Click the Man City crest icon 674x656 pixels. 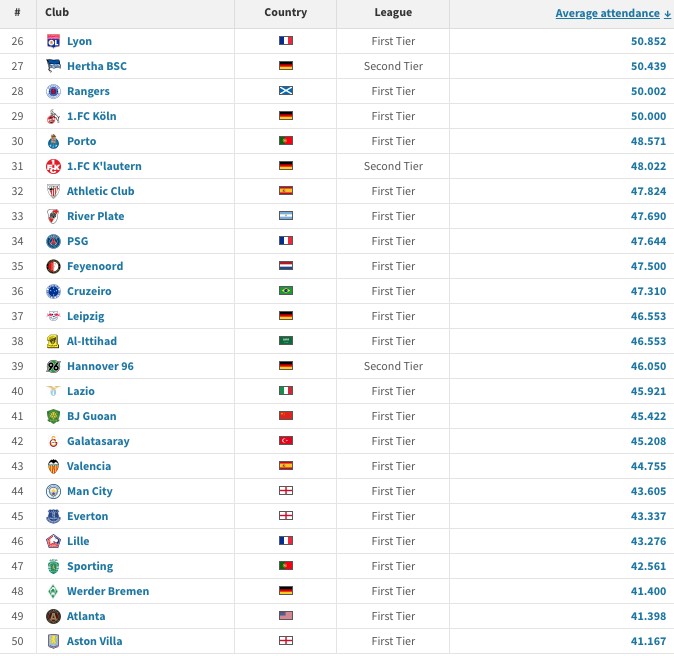coord(53,491)
